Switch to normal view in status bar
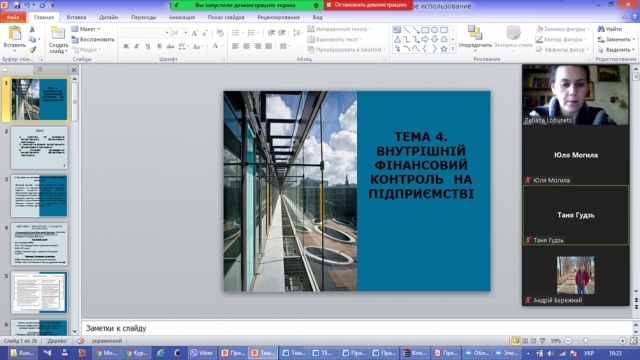The image size is (640, 360). (x=516, y=340)
